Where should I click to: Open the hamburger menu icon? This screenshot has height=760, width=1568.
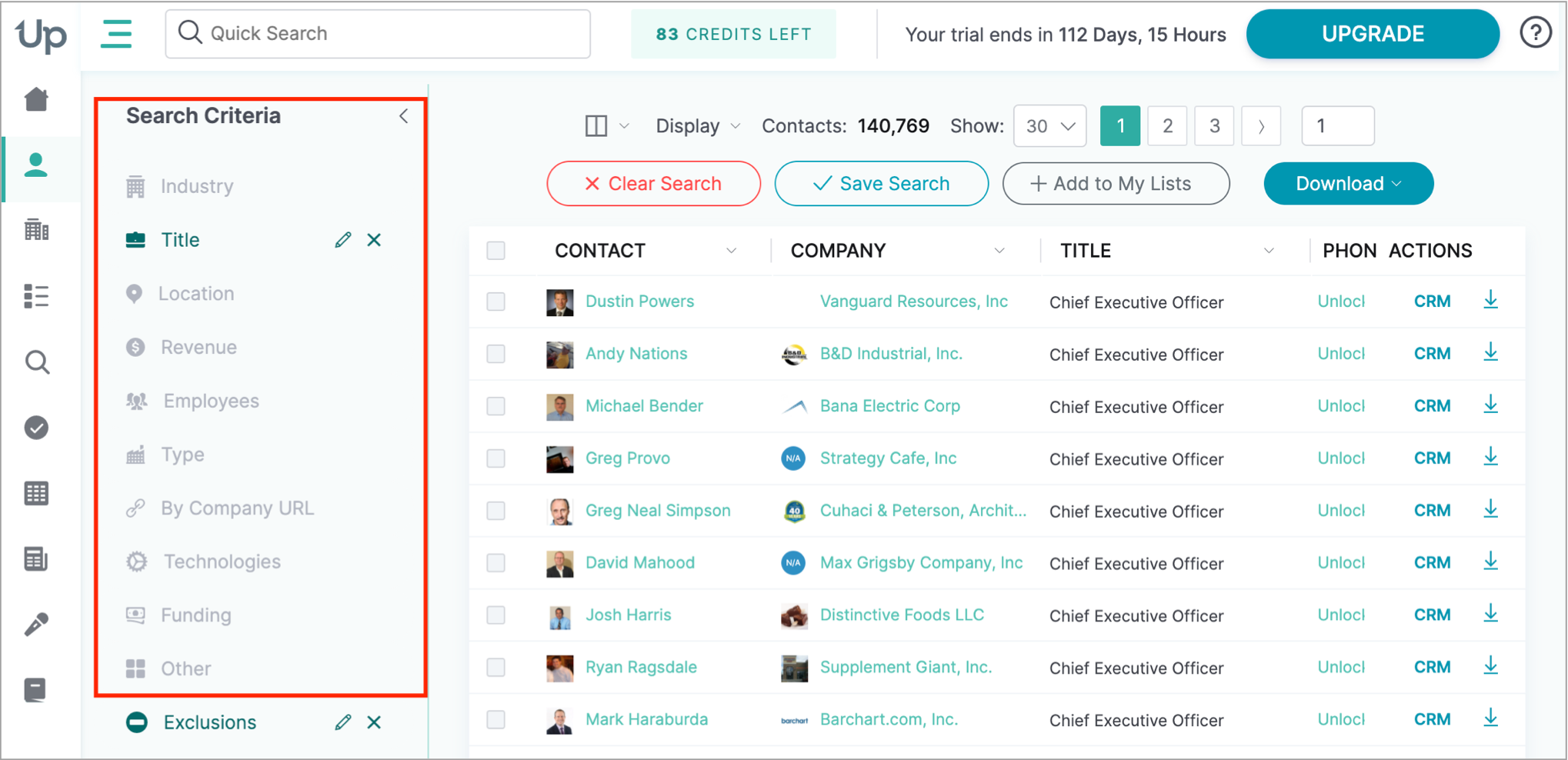(116, 34)
